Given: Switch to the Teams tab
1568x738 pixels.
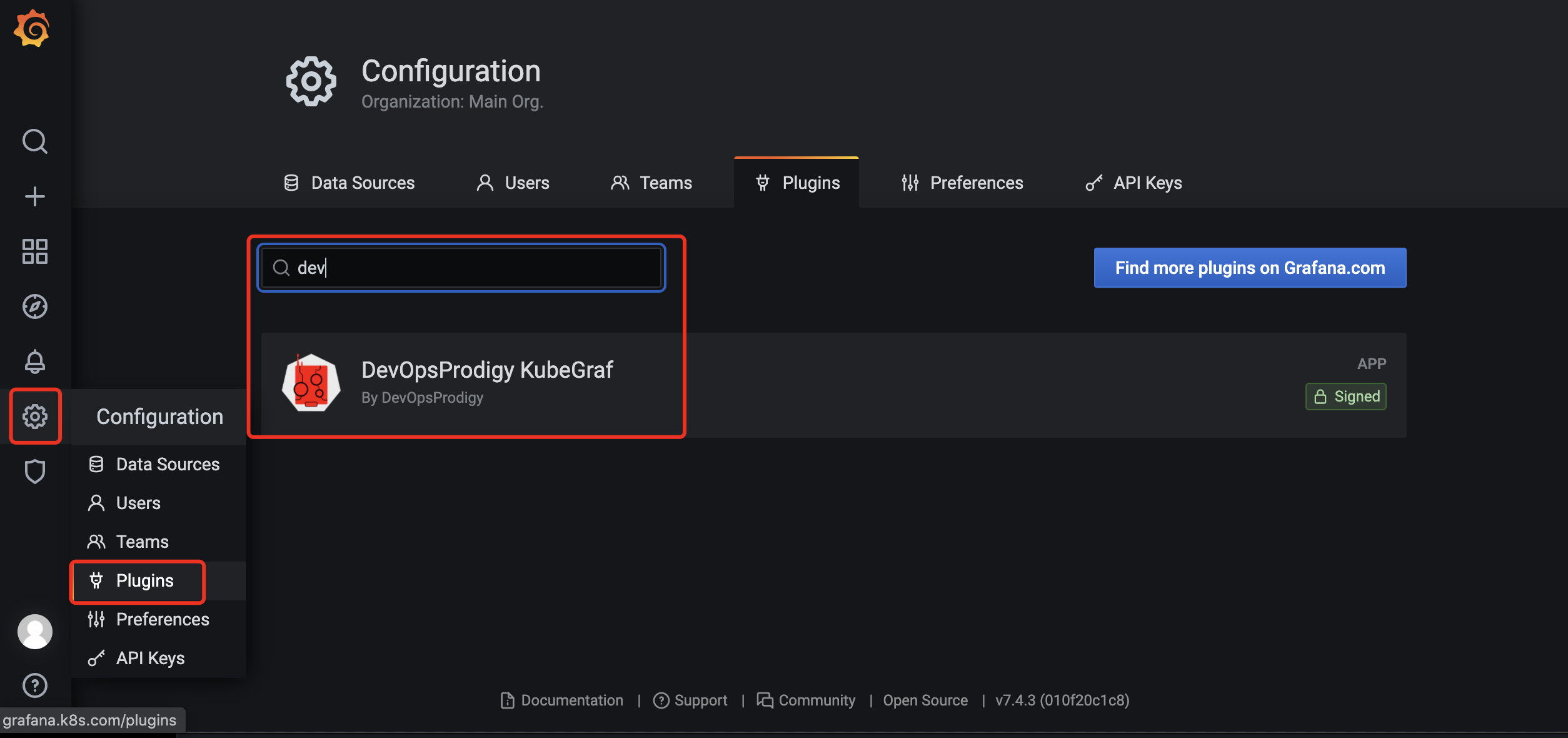Looking at the screenshot, I should 651,183.
